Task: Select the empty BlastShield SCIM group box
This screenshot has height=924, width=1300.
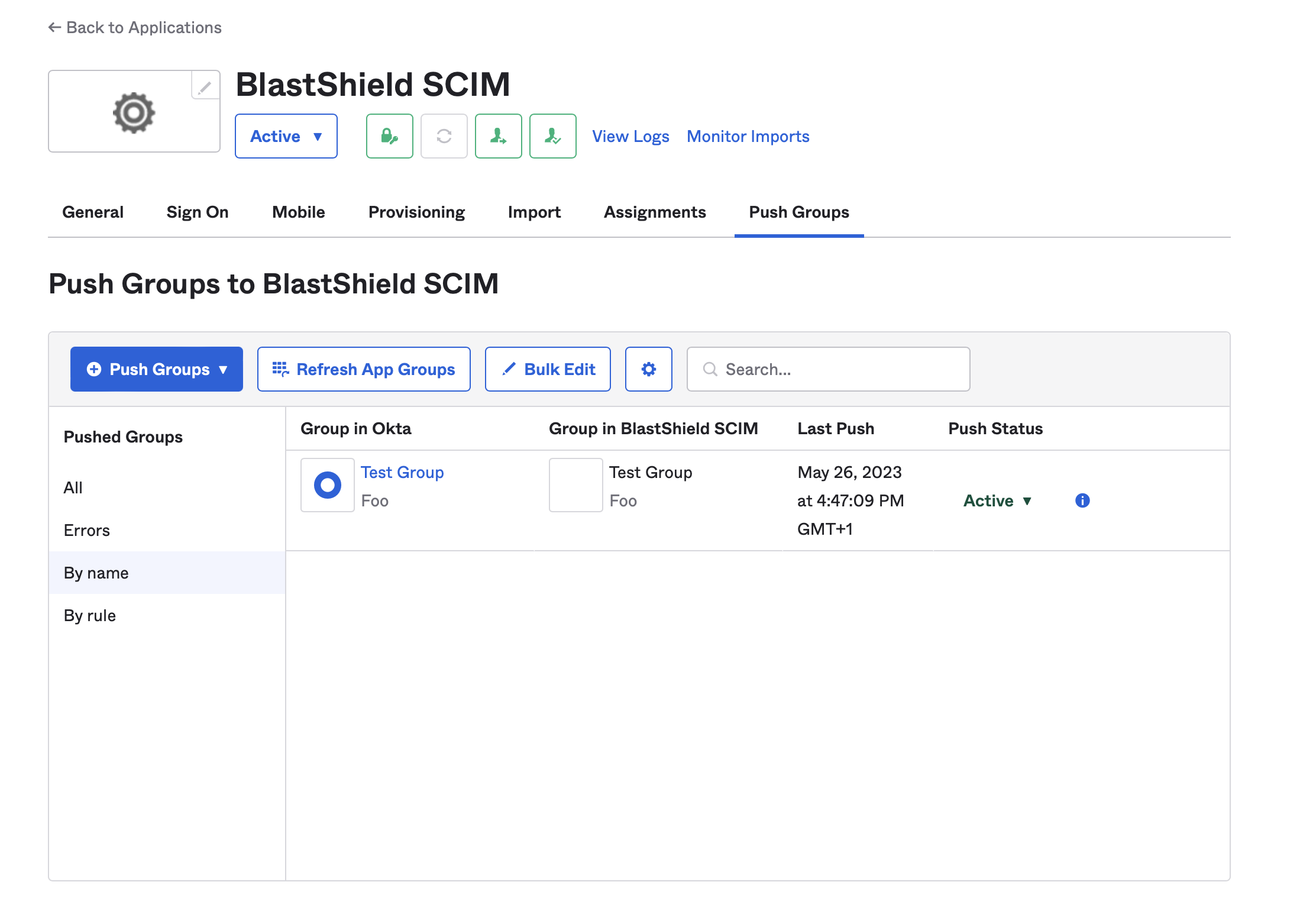Action: coord(575,484)
